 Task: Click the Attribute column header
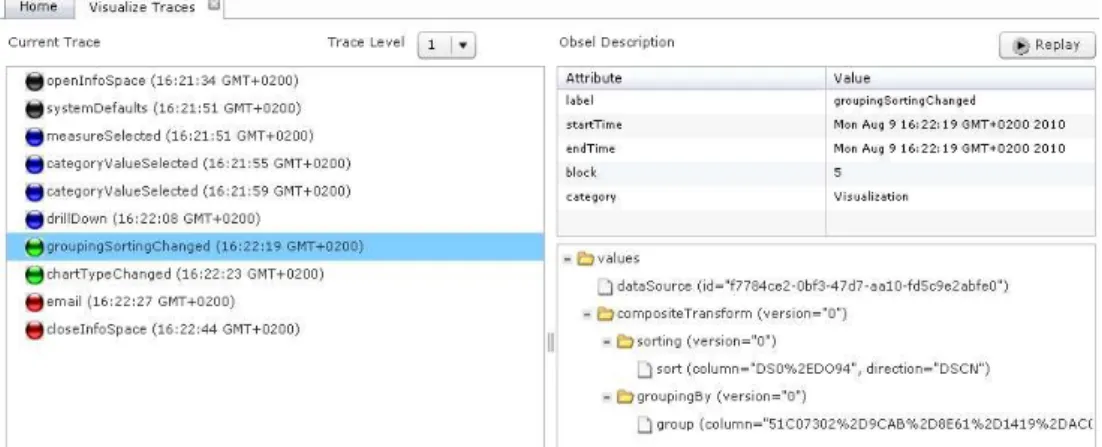[x=692, y=78]
